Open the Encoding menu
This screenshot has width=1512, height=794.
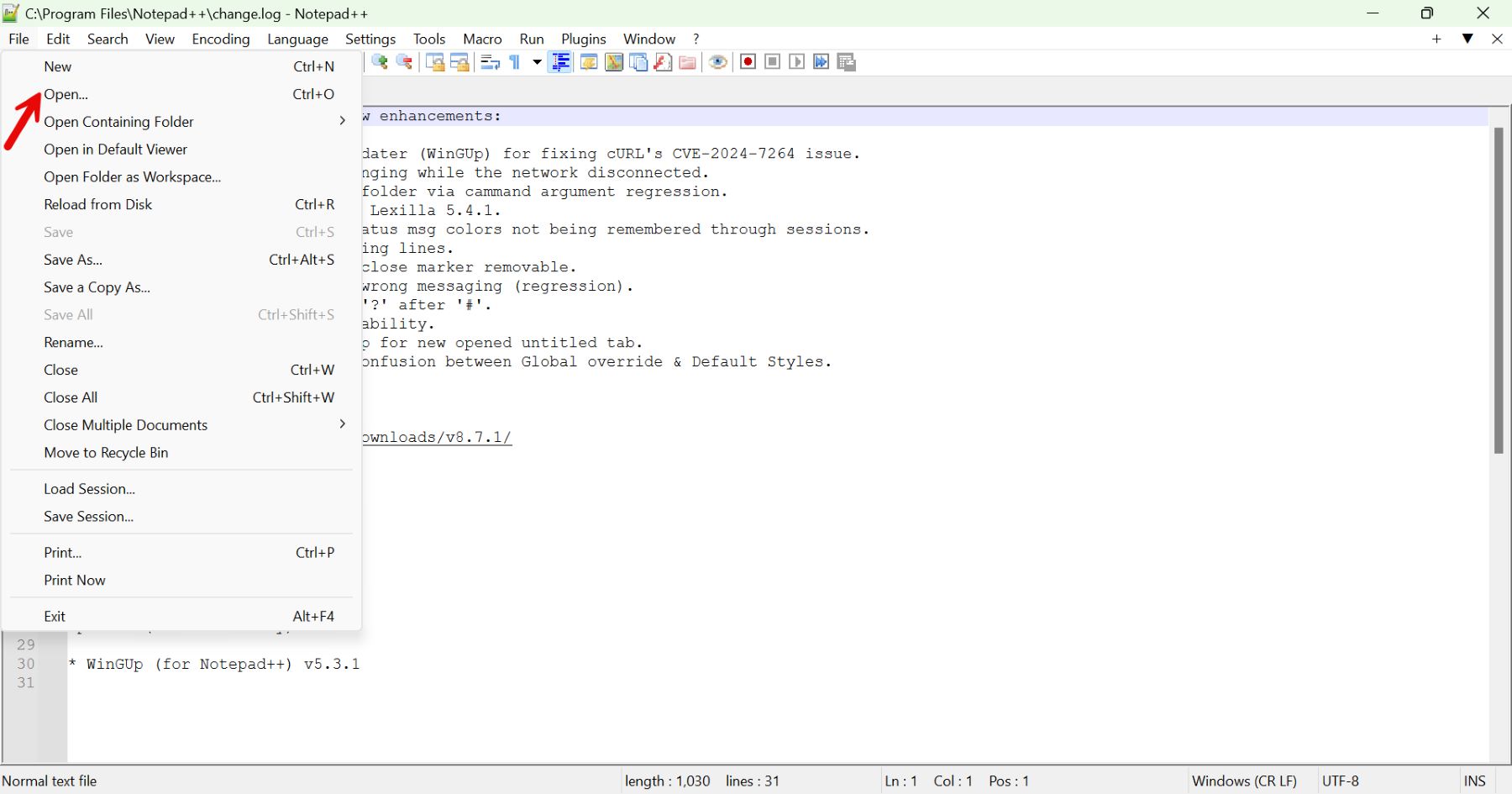(x=220, y=39)
